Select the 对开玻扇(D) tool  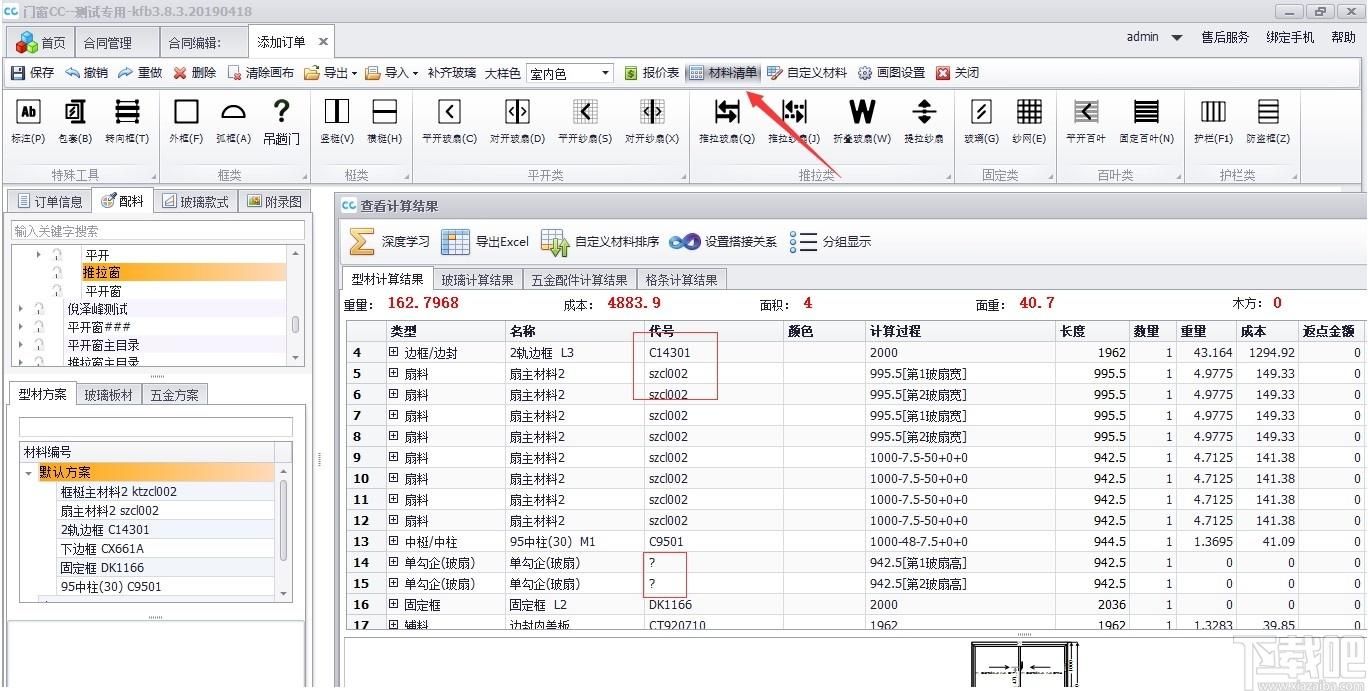517,122
